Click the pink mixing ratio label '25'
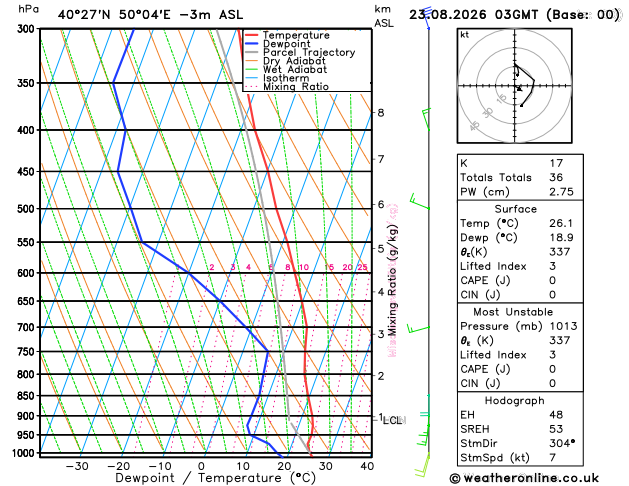The width and height of the screenshot is (629, 486). [362, 267]
